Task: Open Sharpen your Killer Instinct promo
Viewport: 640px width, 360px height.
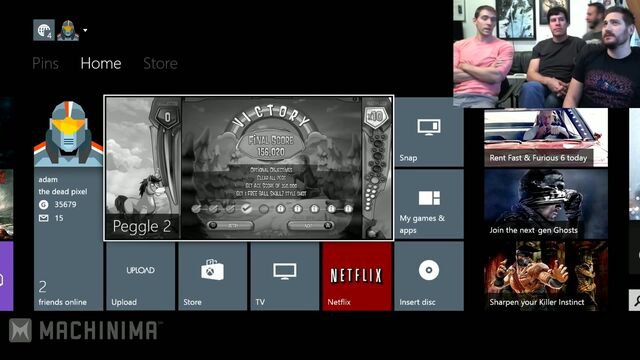Action: 546,276
